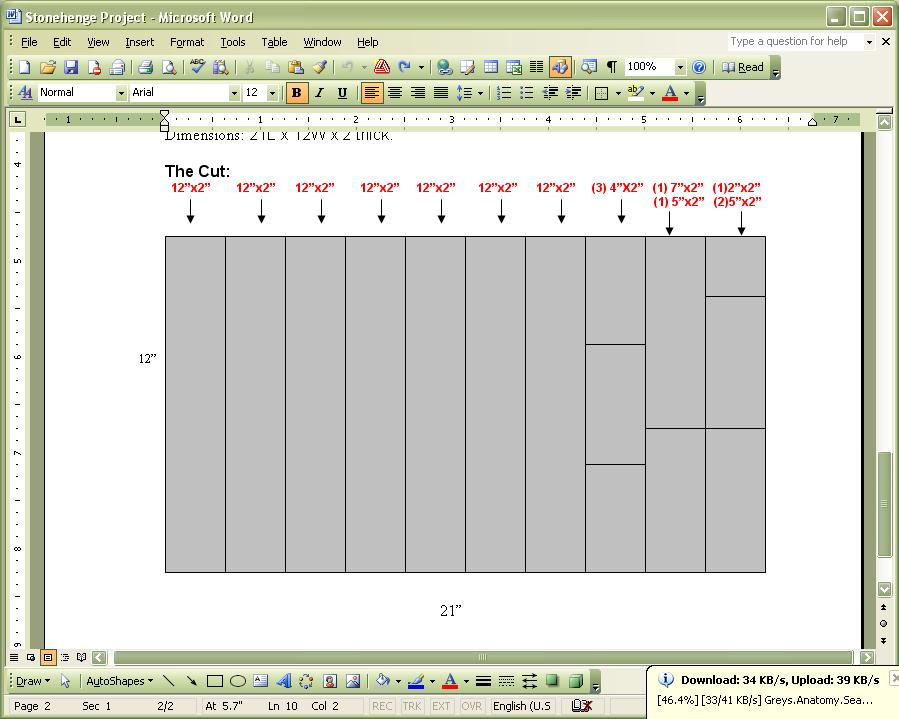The width and height of the screenshot is (899, 719).
Task: Expand the Arial font name dropdown
Action: tap(235, 93)
